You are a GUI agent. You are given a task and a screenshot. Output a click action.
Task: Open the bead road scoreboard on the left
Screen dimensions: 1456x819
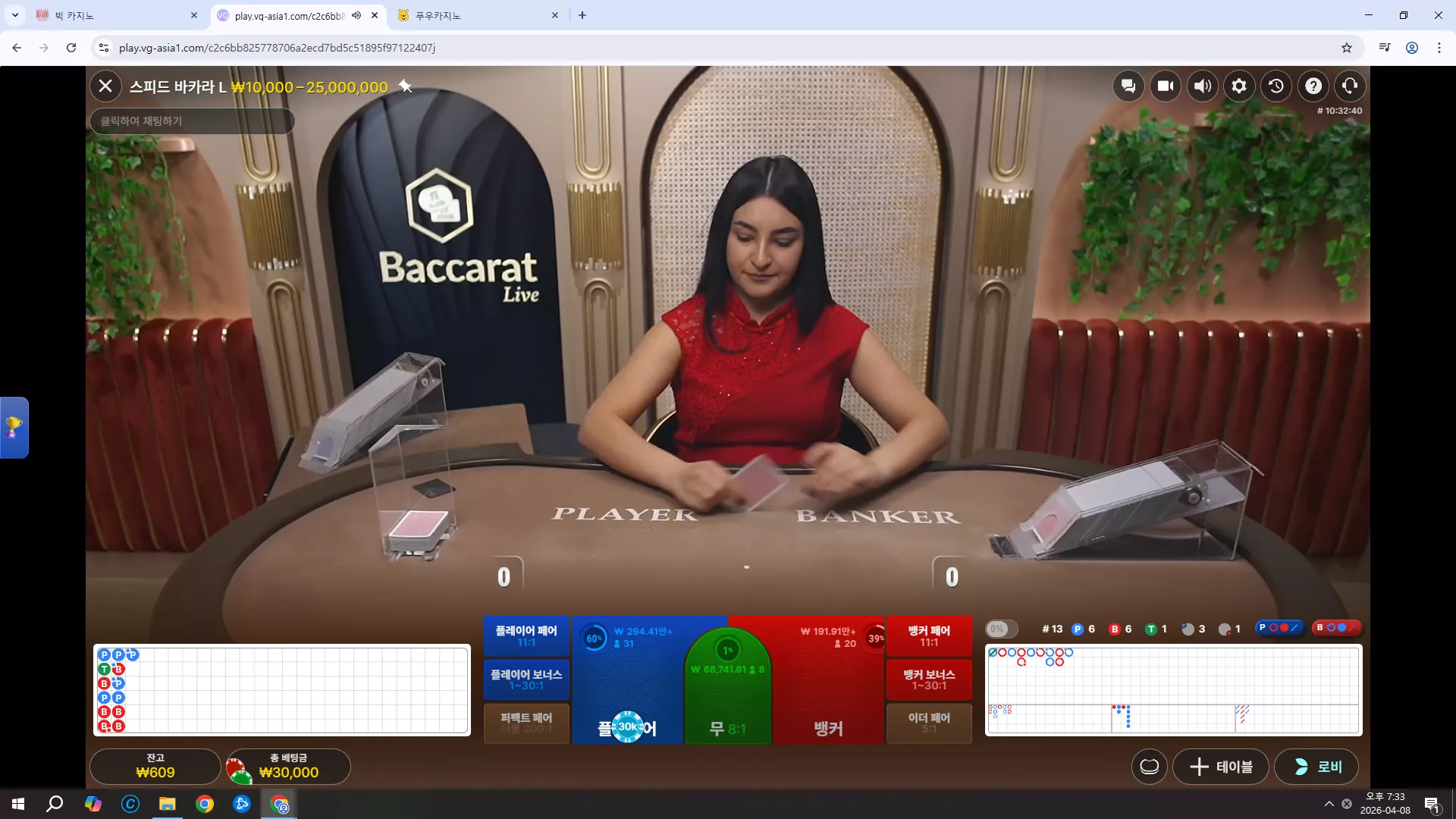pyautogui.click(x=282, y=690)
